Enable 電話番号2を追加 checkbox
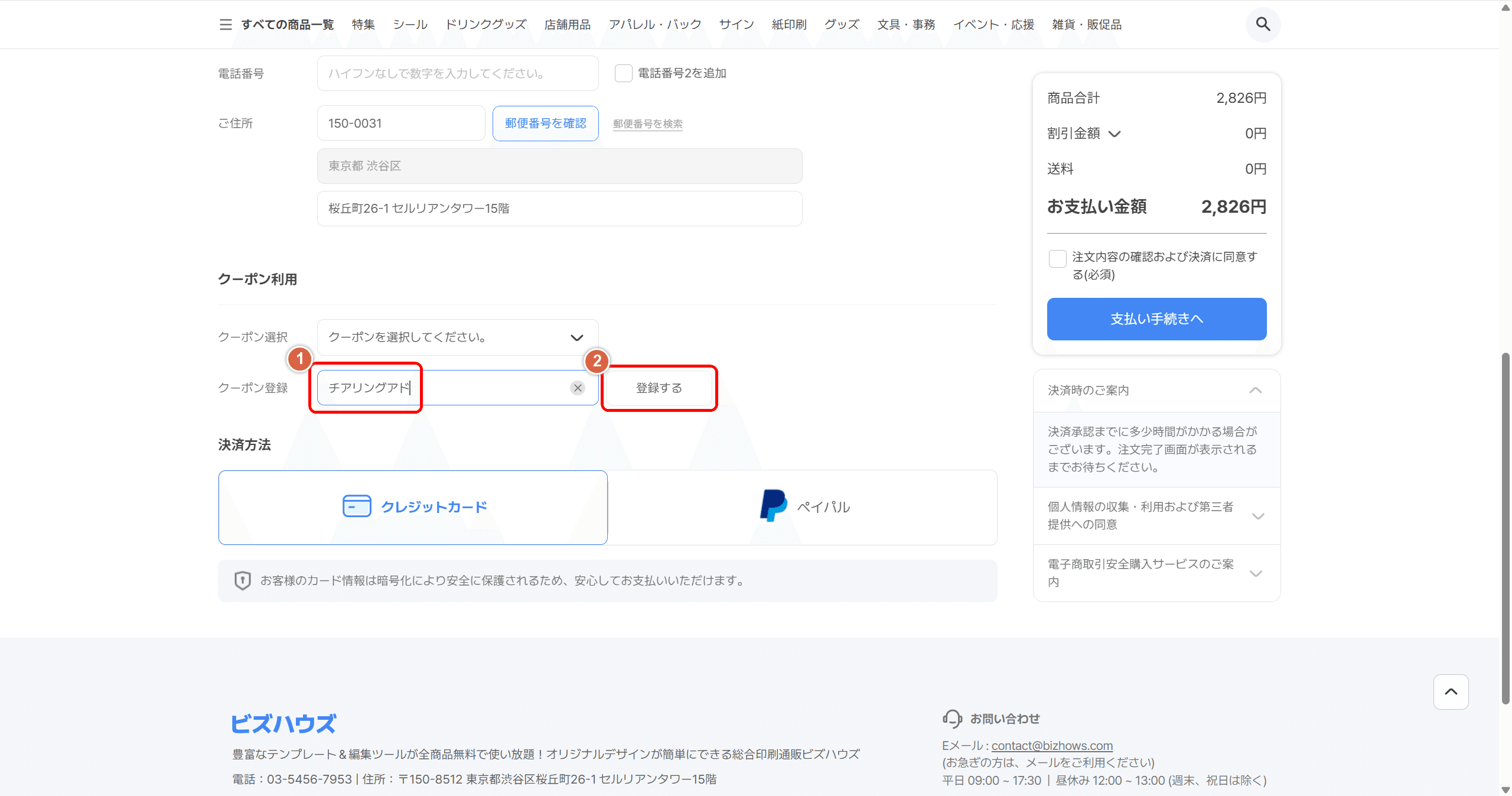This screenshot has width=1512, height=796. pyautogui.click(x=623, y=73)
